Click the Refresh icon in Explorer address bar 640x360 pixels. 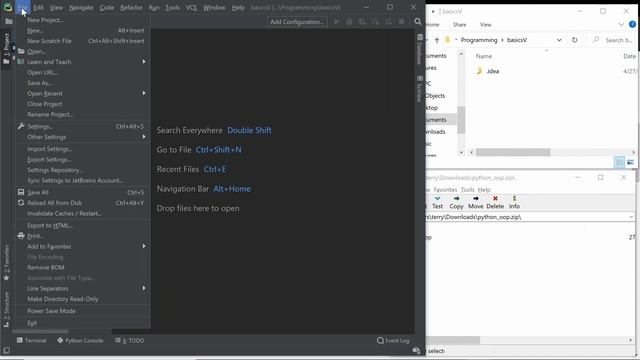(574, 40)
